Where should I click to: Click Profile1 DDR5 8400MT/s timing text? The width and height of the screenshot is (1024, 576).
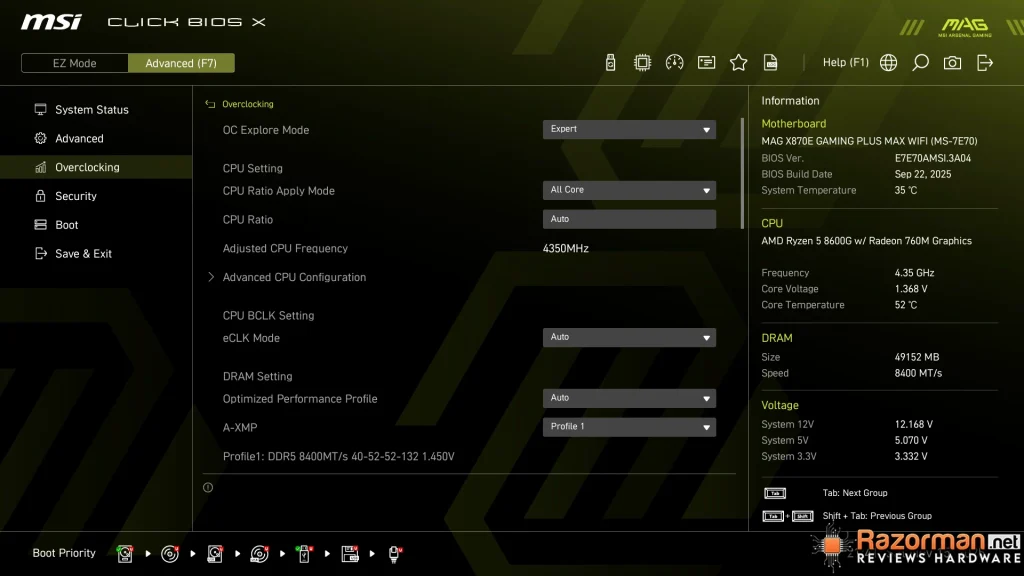coord(338,456)
